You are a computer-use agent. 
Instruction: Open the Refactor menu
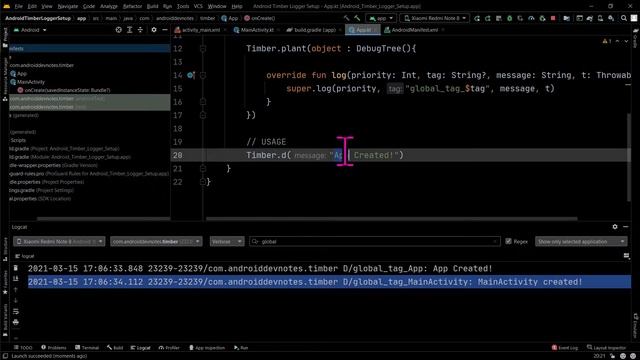(132, 7)
